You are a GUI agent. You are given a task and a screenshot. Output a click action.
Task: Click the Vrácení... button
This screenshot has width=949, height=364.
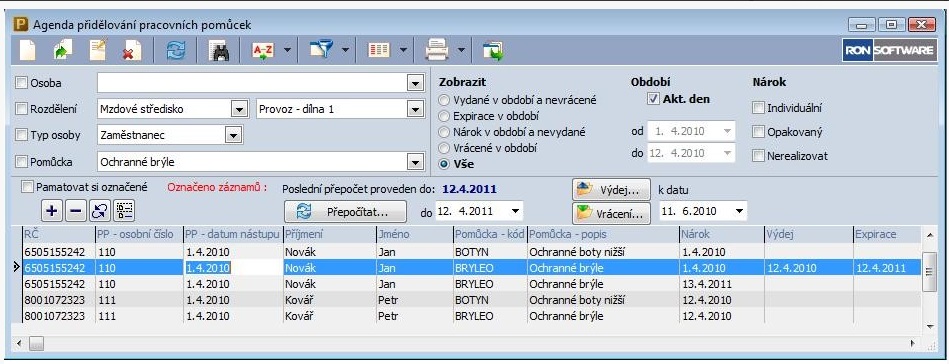612,213
